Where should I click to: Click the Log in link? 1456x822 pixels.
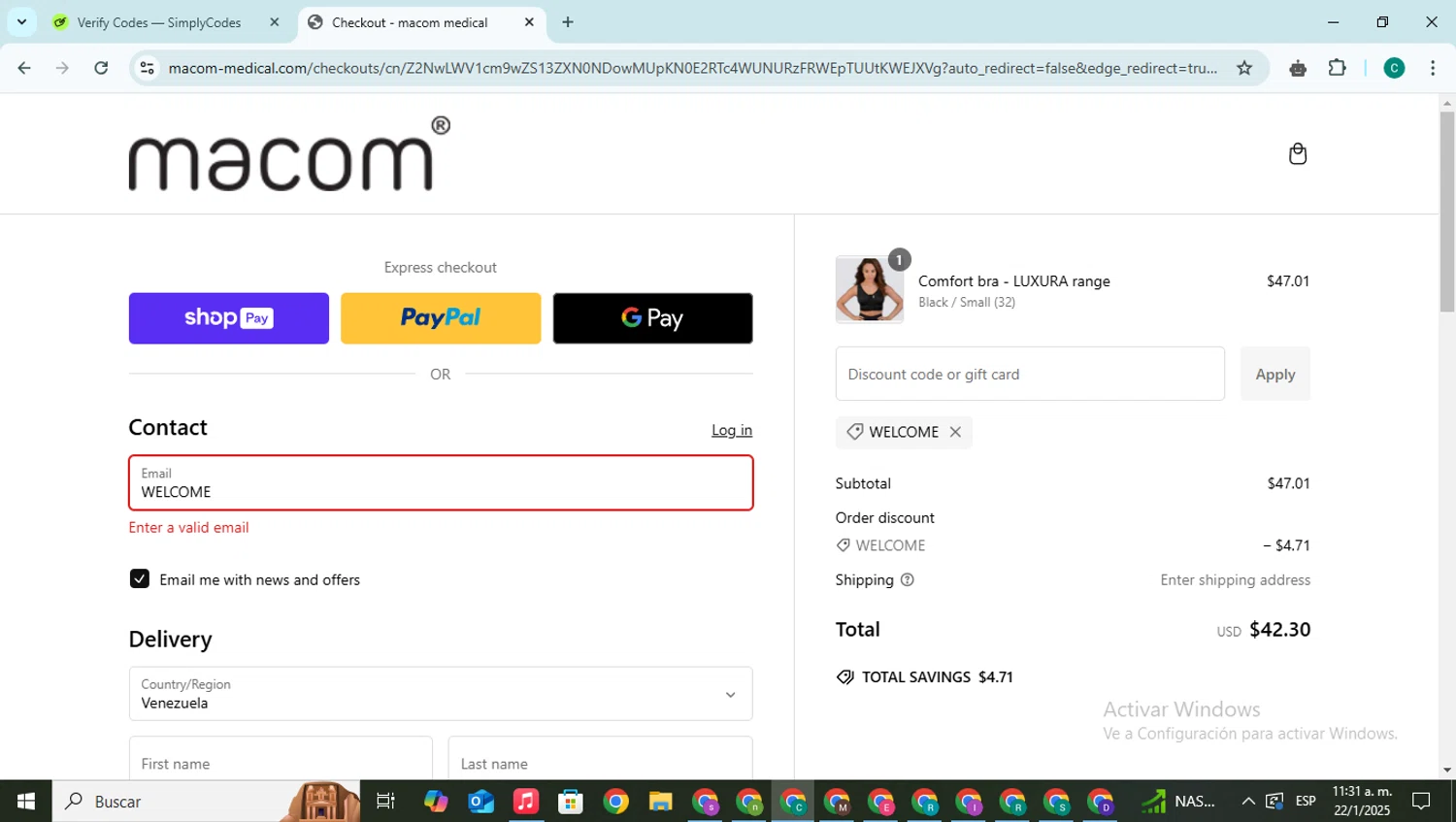[x=732, y=430]
